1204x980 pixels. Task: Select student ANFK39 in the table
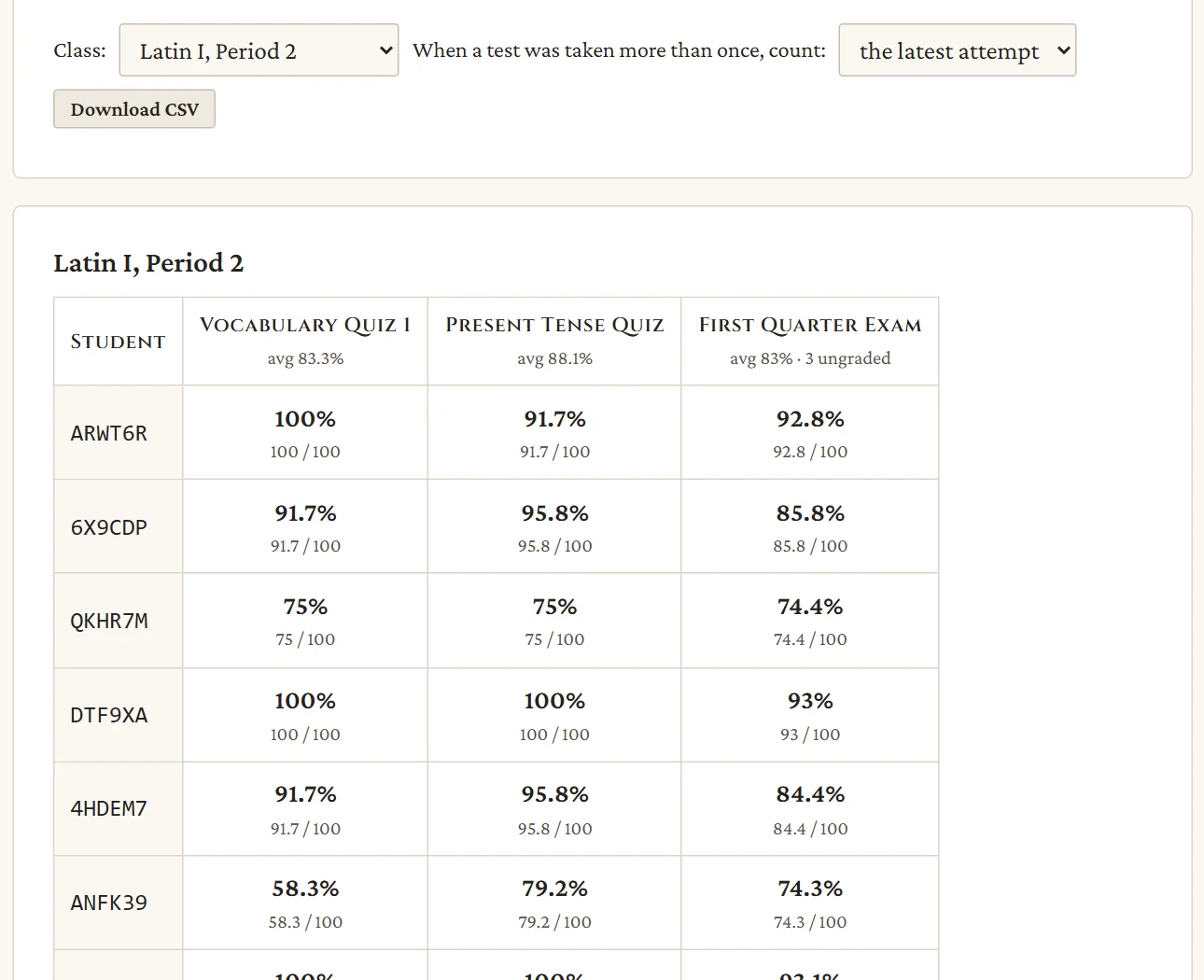(x=109, y=903)
